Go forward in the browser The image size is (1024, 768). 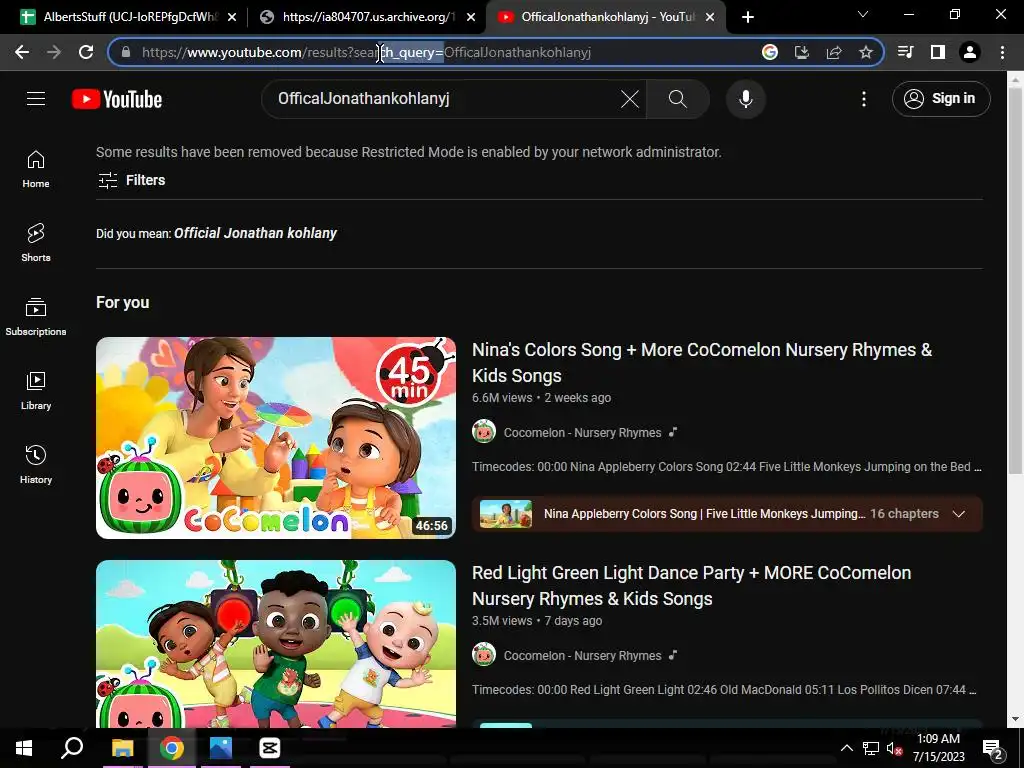pyautogui.click(x=54, y=52)
